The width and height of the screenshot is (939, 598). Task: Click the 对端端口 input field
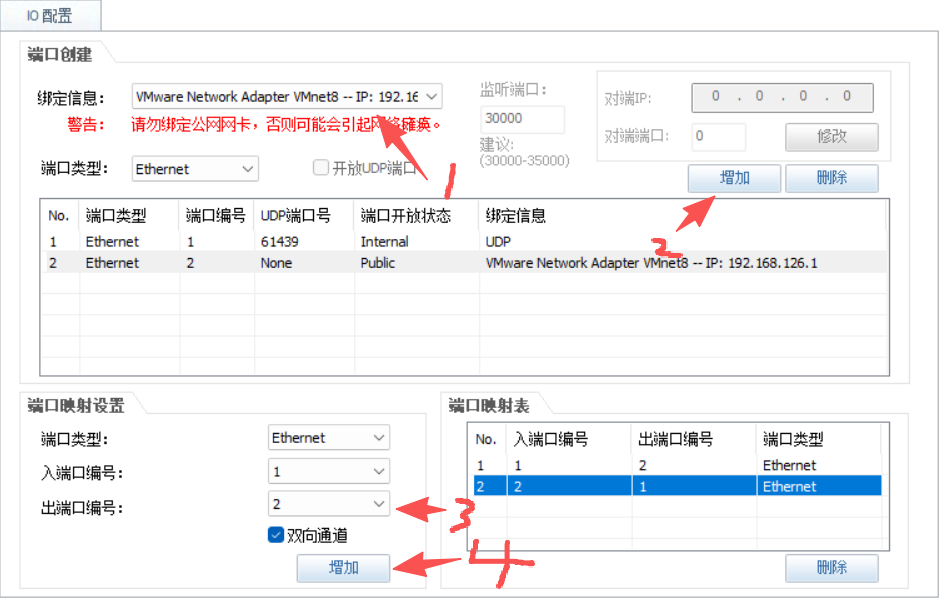click(719, 136)
